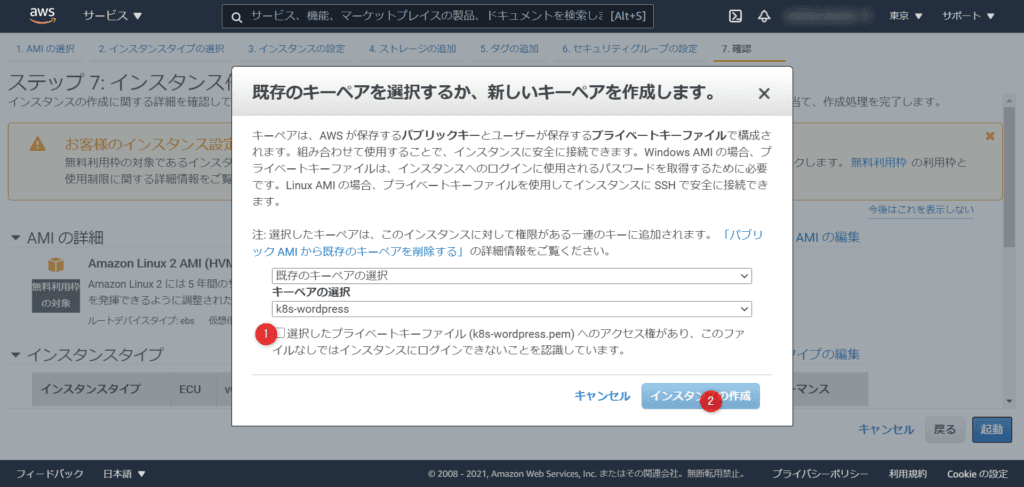
Task: Open the 既存のキーペアの選択 dropdown
Action: point(511,275)
